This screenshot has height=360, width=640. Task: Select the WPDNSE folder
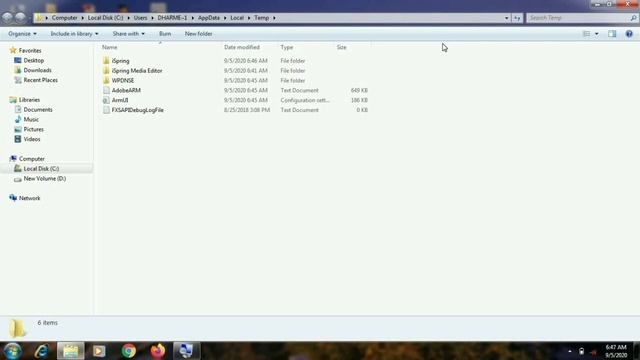click(122, 80)
